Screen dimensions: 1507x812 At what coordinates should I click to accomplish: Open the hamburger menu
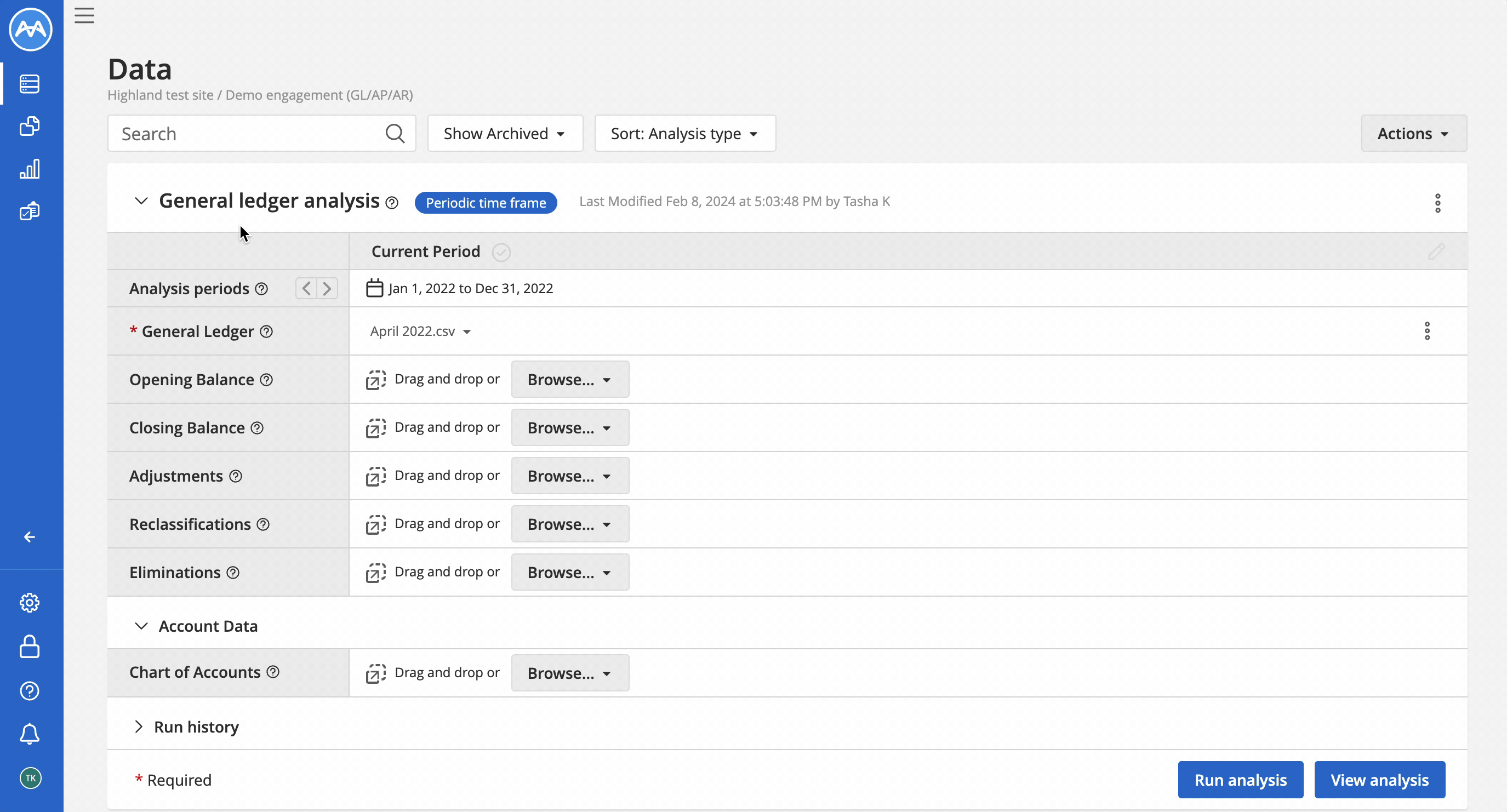(x=84, y=15)
